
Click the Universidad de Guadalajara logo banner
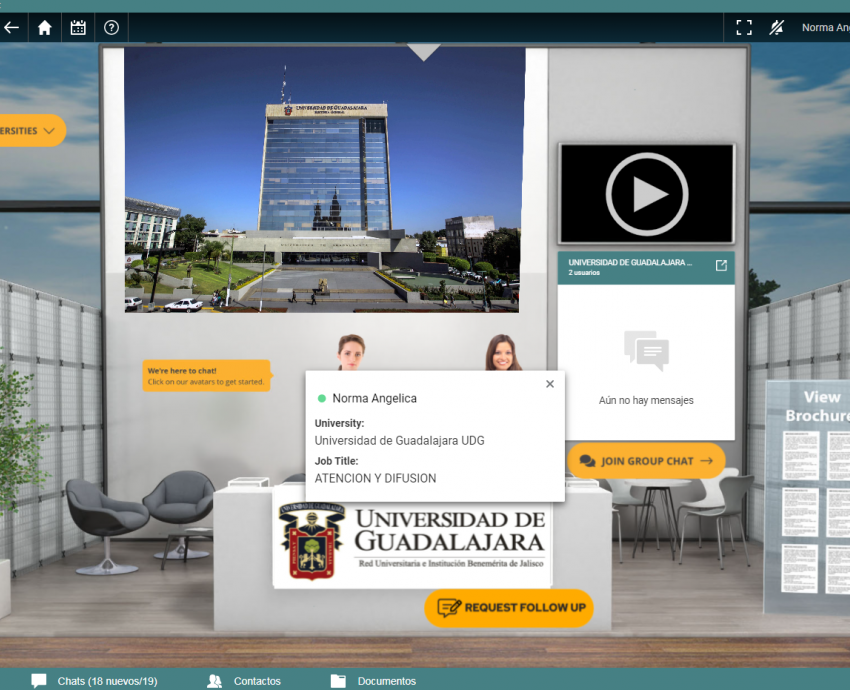412,545
